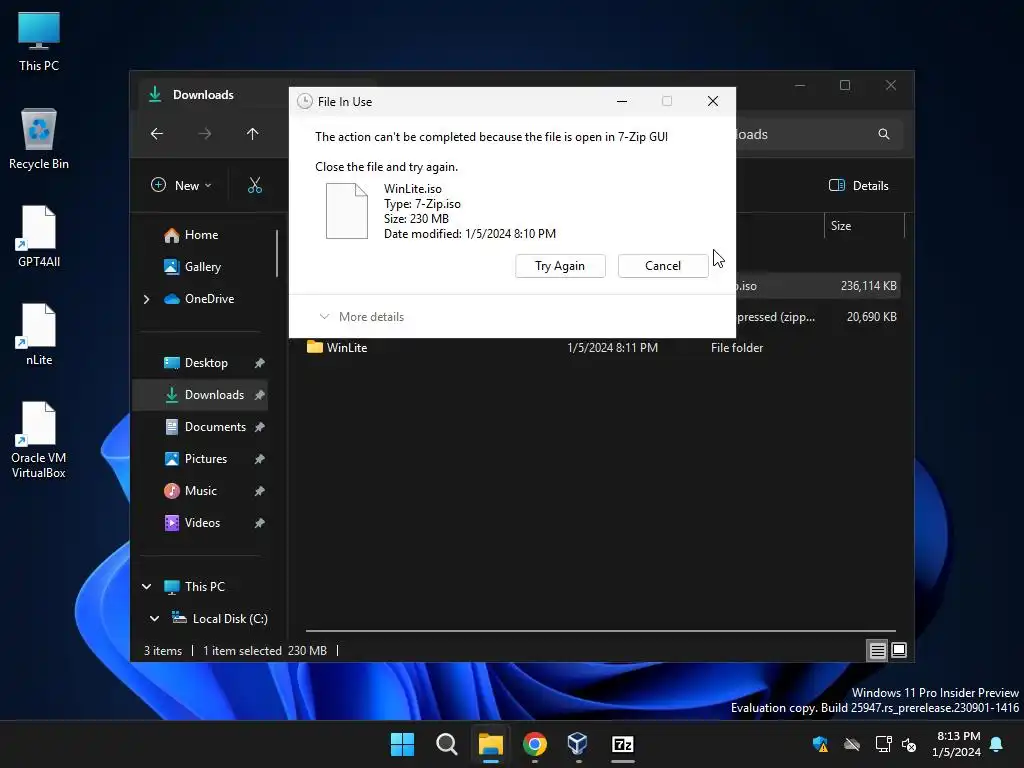This screenshot has width=1024, height=768.
Task: Collapse the This PC tree node
Action: tap(147, 587)
